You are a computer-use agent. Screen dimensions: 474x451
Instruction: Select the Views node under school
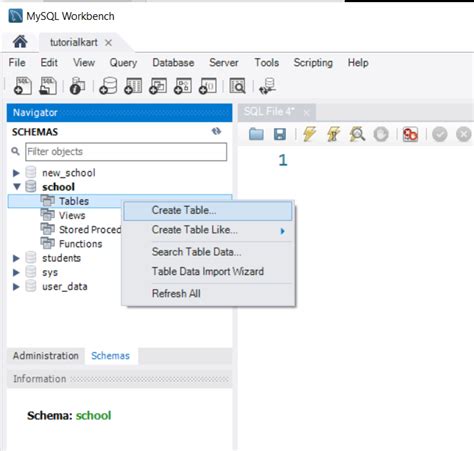pos(72,215)
